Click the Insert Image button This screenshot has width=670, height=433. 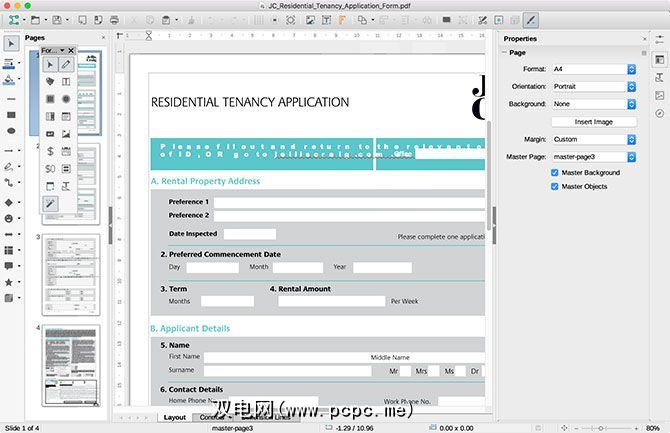point(594,122)
